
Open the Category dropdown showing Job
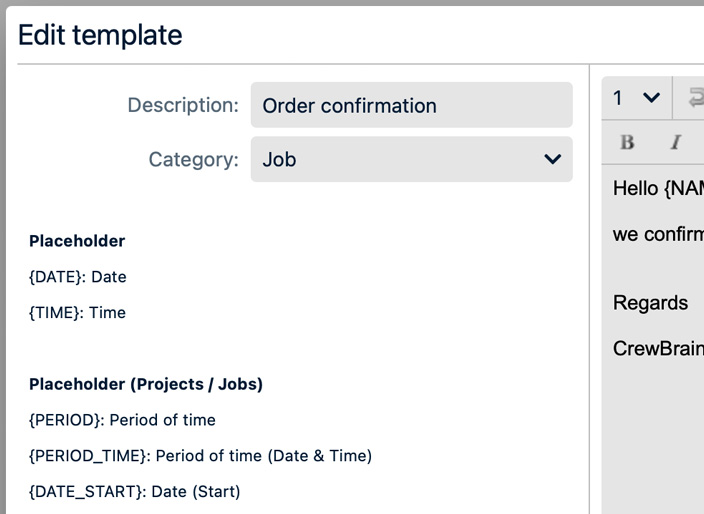[x=411, y=160]
